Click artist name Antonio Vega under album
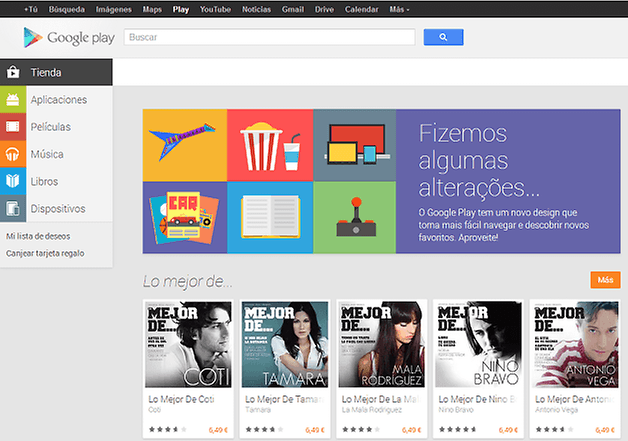The width and height of the screenshot is (628, 441). (x=556, y=410)
